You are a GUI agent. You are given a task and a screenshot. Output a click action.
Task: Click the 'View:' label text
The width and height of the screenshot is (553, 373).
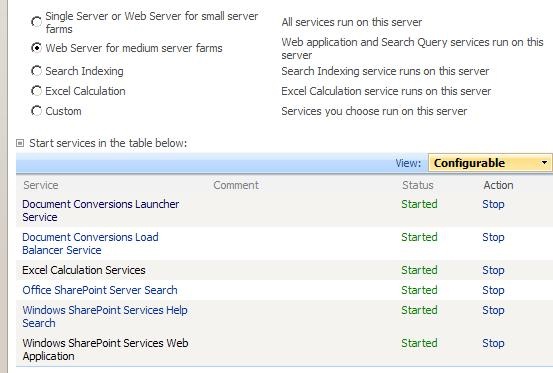pyautogui.click(x=408, y=163)
